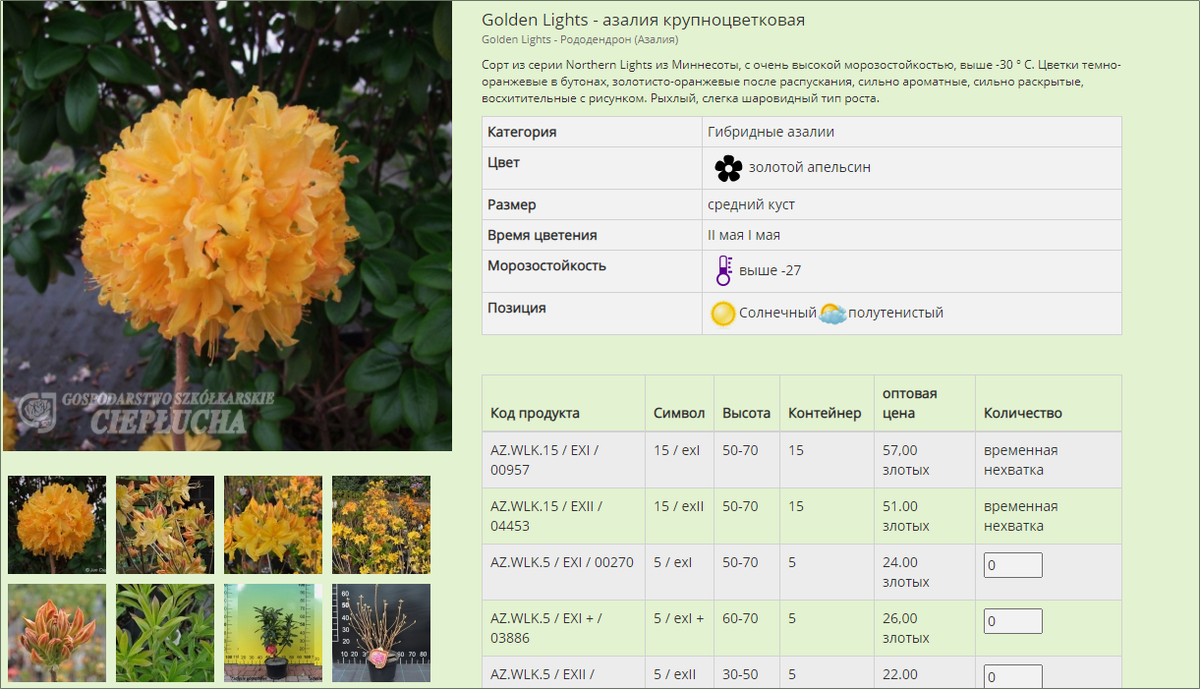Click the '51,00 злотых' price
The height and width of the screenshot is (689, 1200).
pyautogui.click(x=906, y=516)
